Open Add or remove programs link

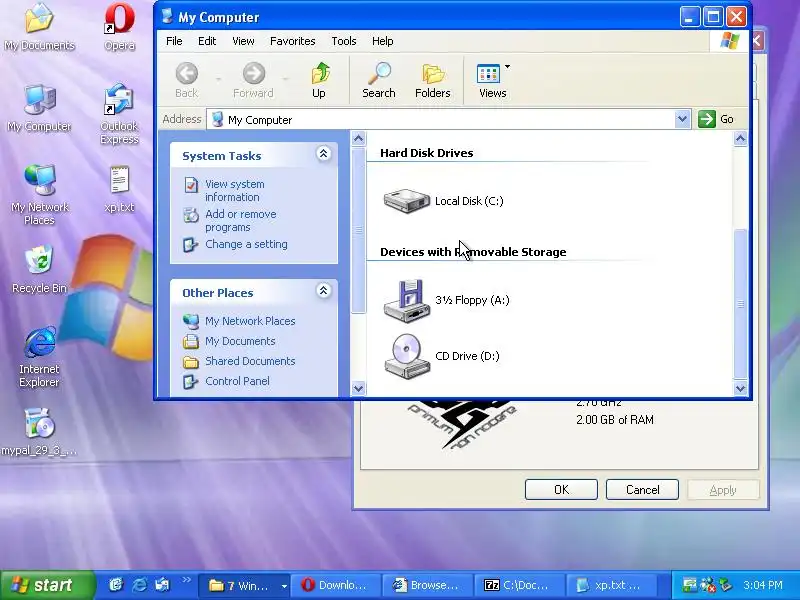click(241, 220)
